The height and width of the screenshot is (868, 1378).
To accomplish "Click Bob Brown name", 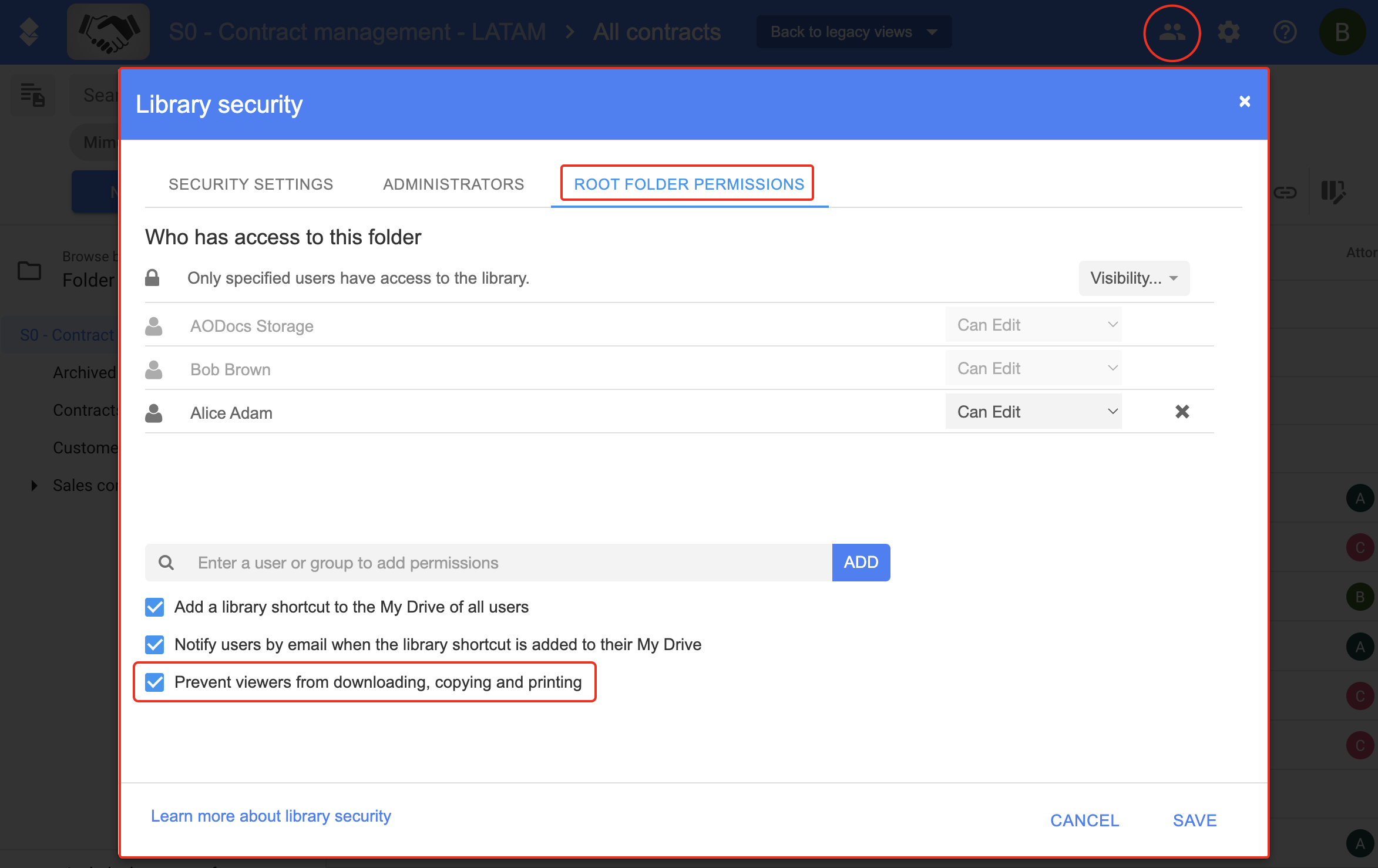I will (x=230, y=369).
